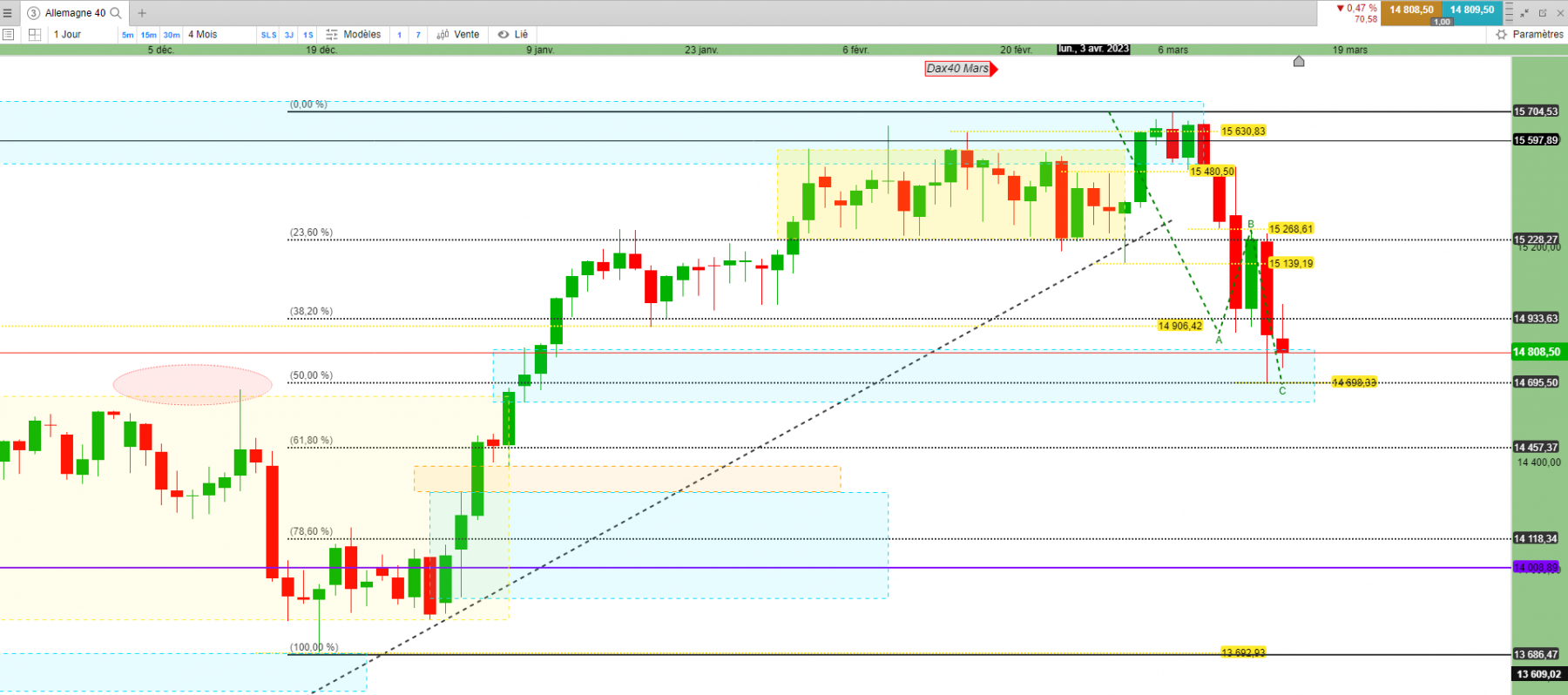Click the 3J shortcut button
The height and width of the screenshot is (695, 1568).
(x=289, y=35)
